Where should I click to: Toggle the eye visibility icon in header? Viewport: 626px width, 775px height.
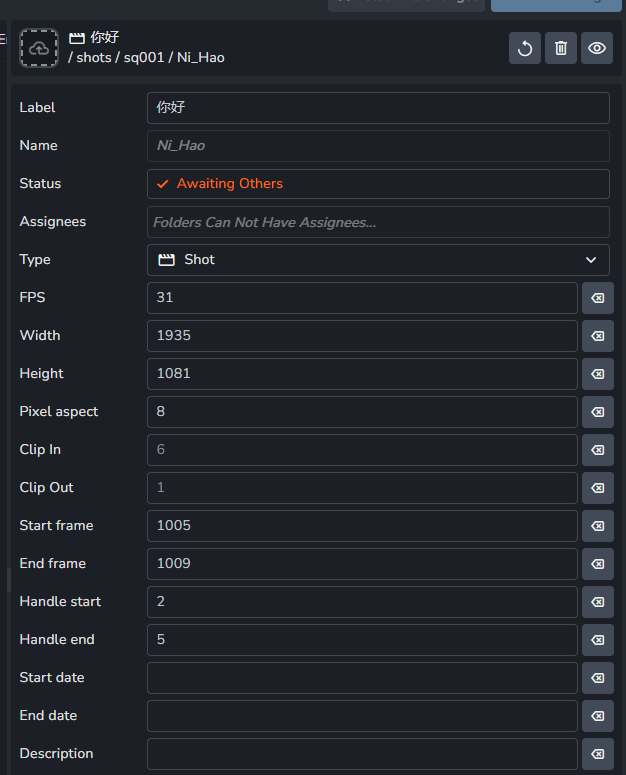597,48
